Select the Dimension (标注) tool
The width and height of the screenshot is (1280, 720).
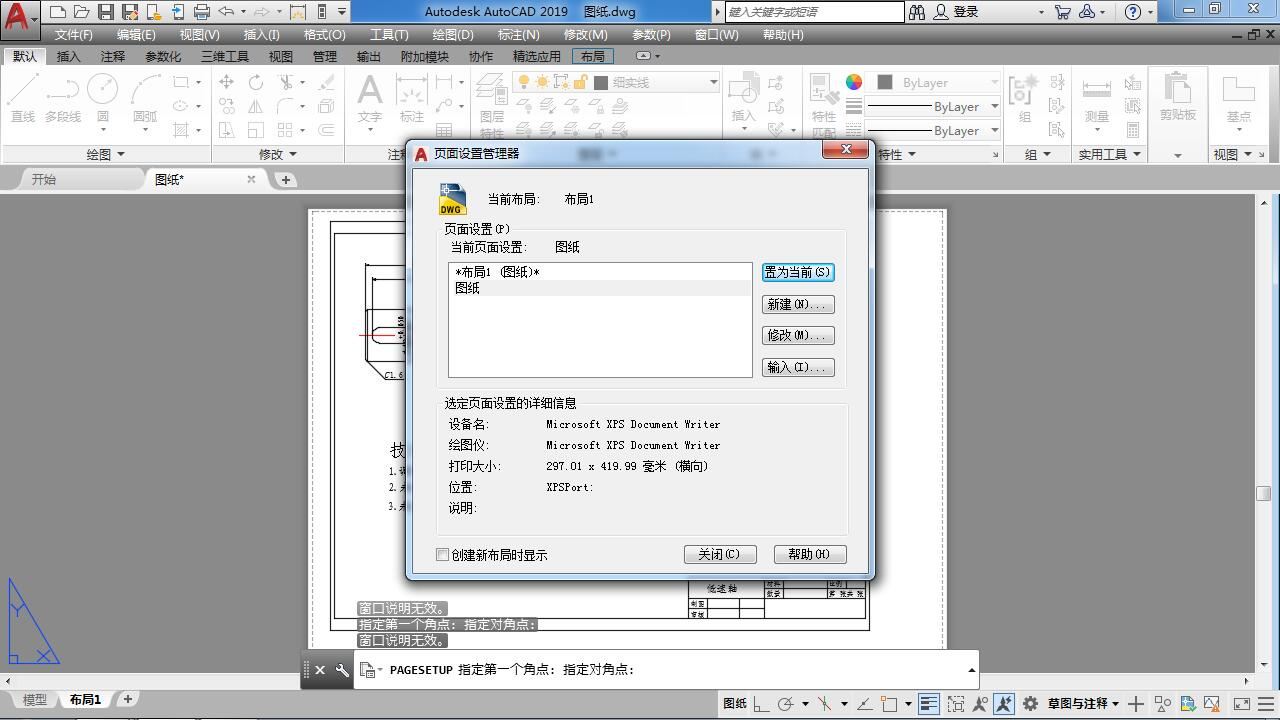412,98
